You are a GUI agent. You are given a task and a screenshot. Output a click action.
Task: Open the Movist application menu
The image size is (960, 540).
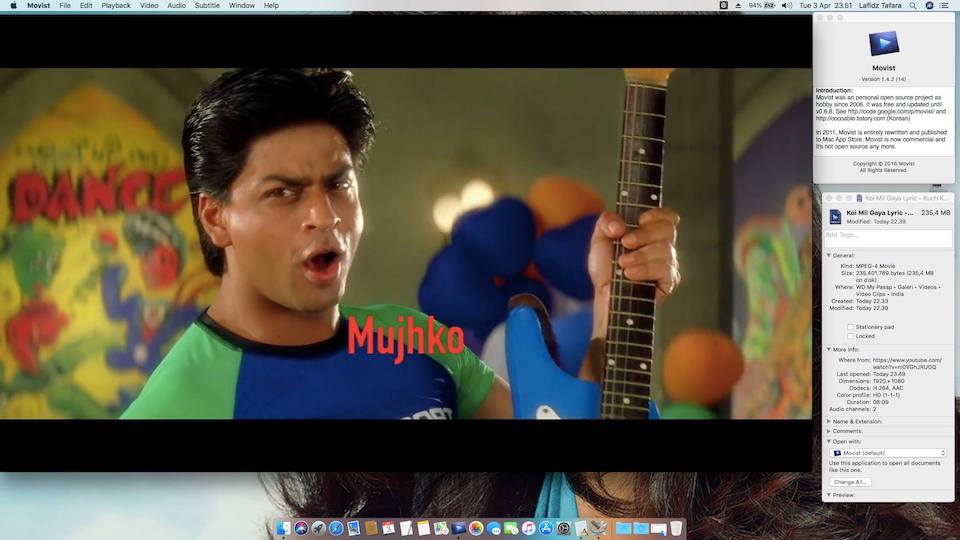pyautogui.click(x=39, y=6)
